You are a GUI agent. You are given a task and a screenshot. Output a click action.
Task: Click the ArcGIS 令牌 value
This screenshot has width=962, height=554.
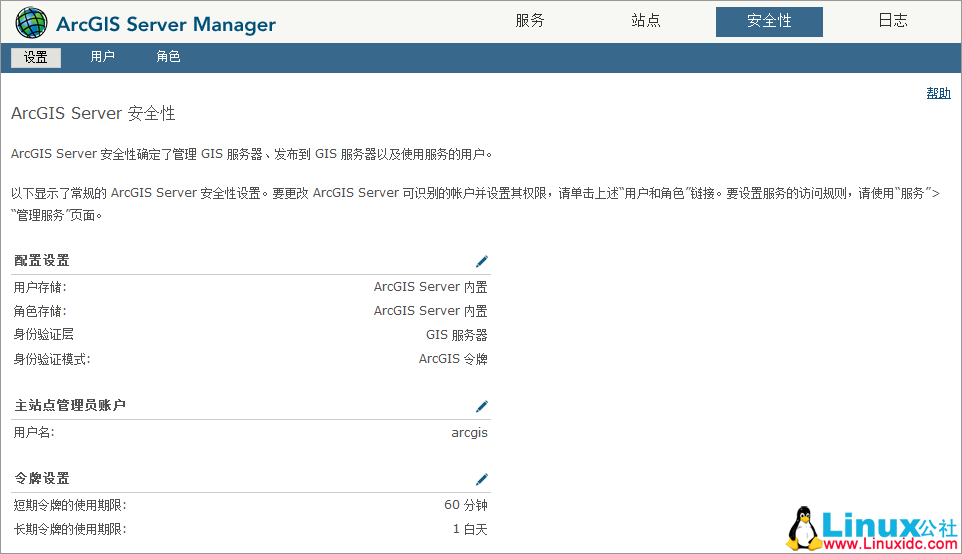tap(453, 359)
